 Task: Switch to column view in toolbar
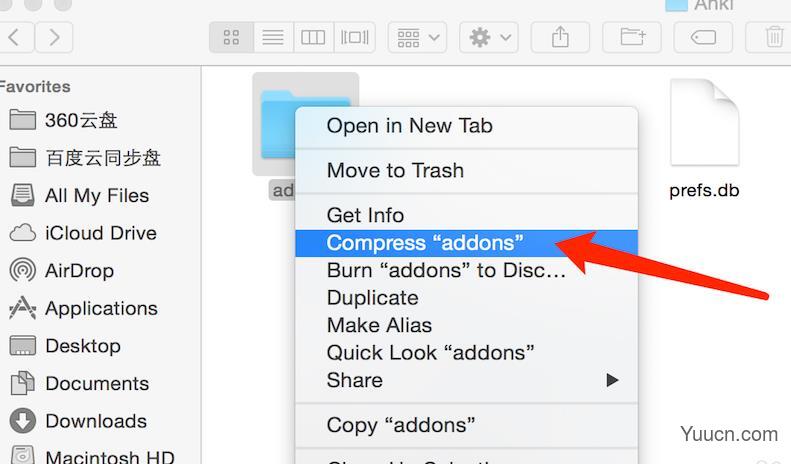click(x=313, y=37)
